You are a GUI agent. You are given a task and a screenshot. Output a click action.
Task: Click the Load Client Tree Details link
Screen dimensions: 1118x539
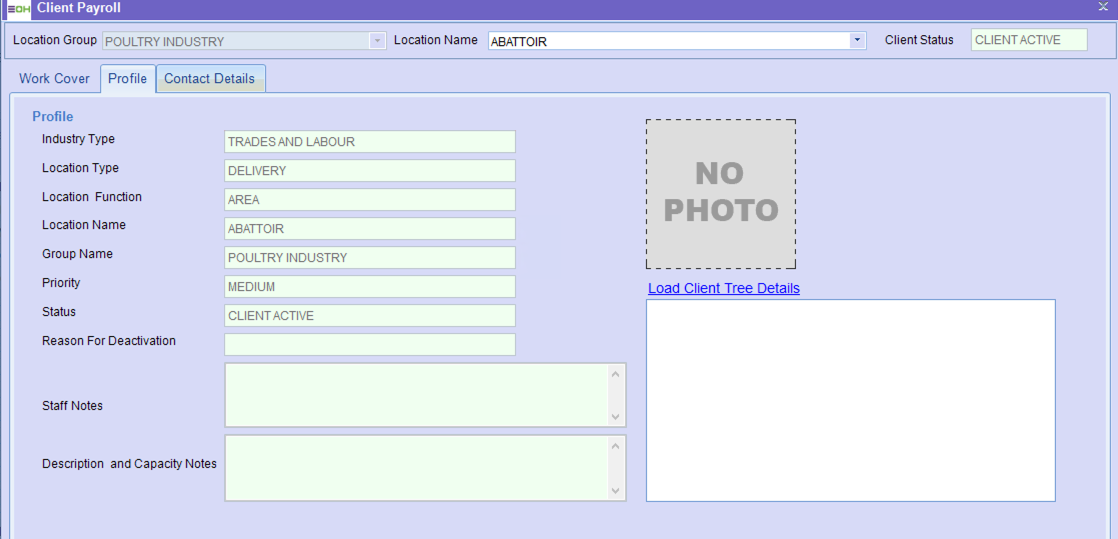(x=724, y=288)
